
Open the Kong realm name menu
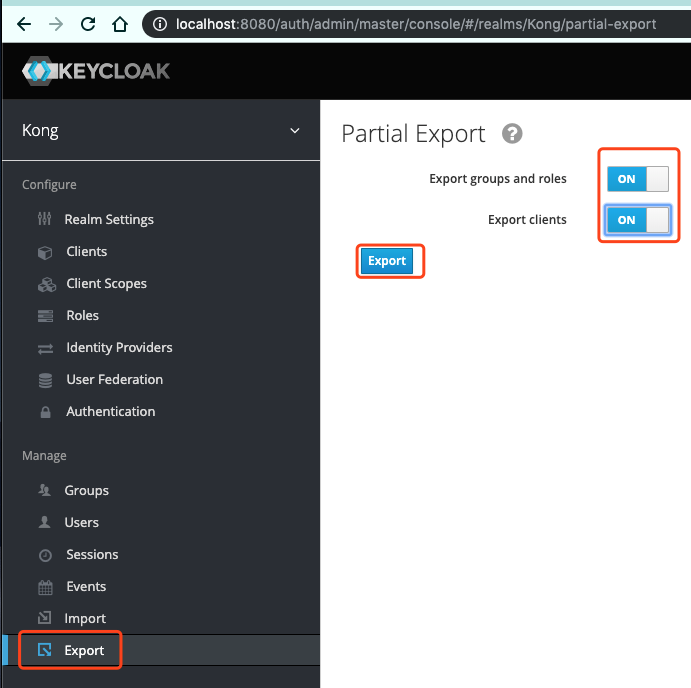(x=40, y=131)
